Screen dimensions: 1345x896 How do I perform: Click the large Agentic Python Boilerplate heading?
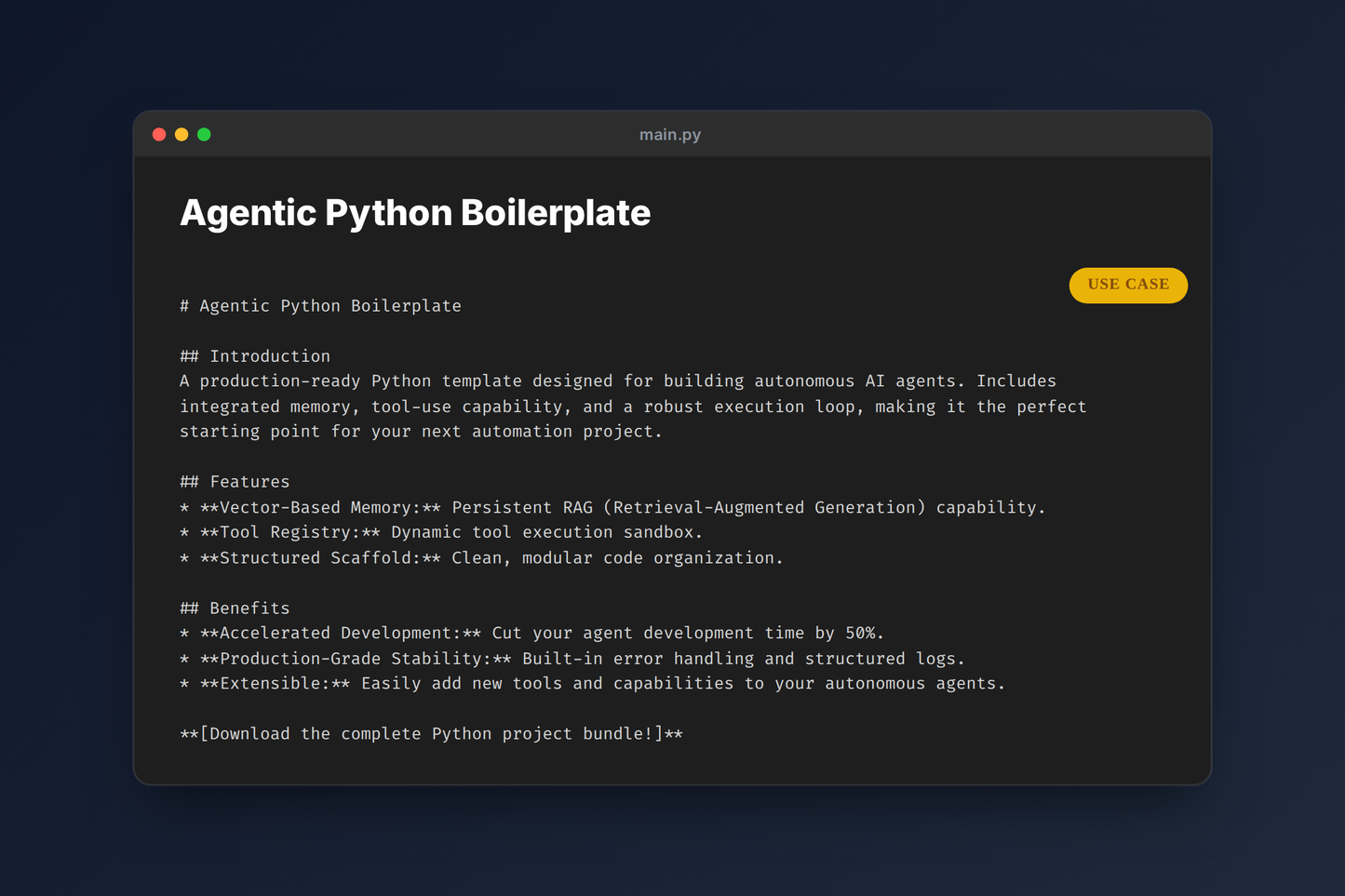[415, 213]
